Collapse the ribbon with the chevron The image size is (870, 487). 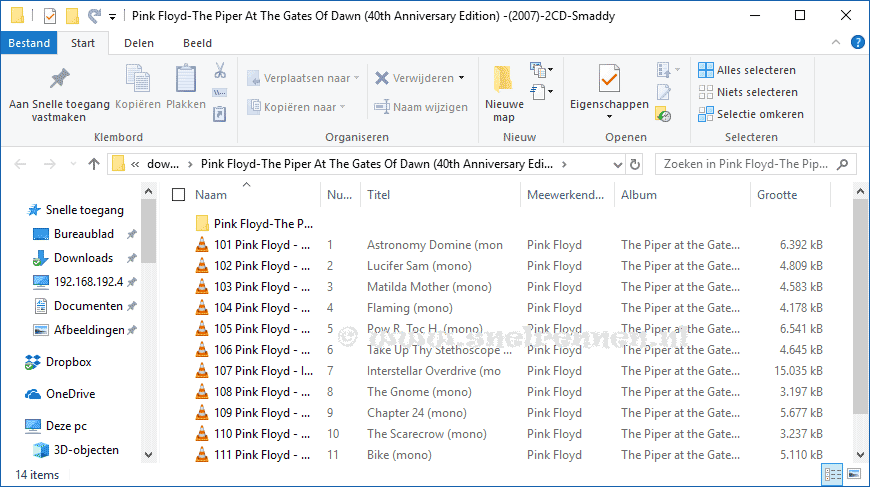pos(836,43)
